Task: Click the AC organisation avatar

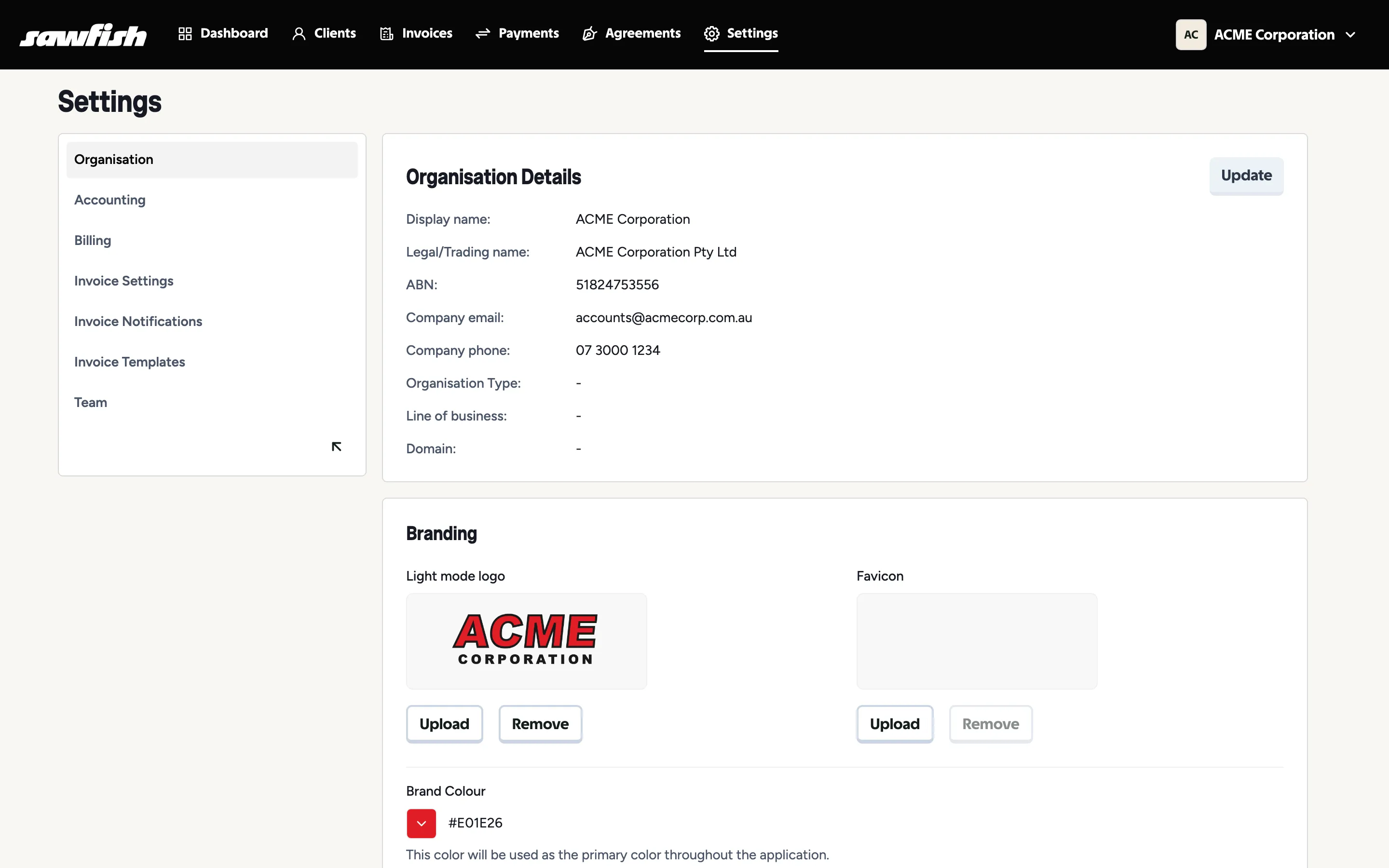Action: tap(1190, 34)
